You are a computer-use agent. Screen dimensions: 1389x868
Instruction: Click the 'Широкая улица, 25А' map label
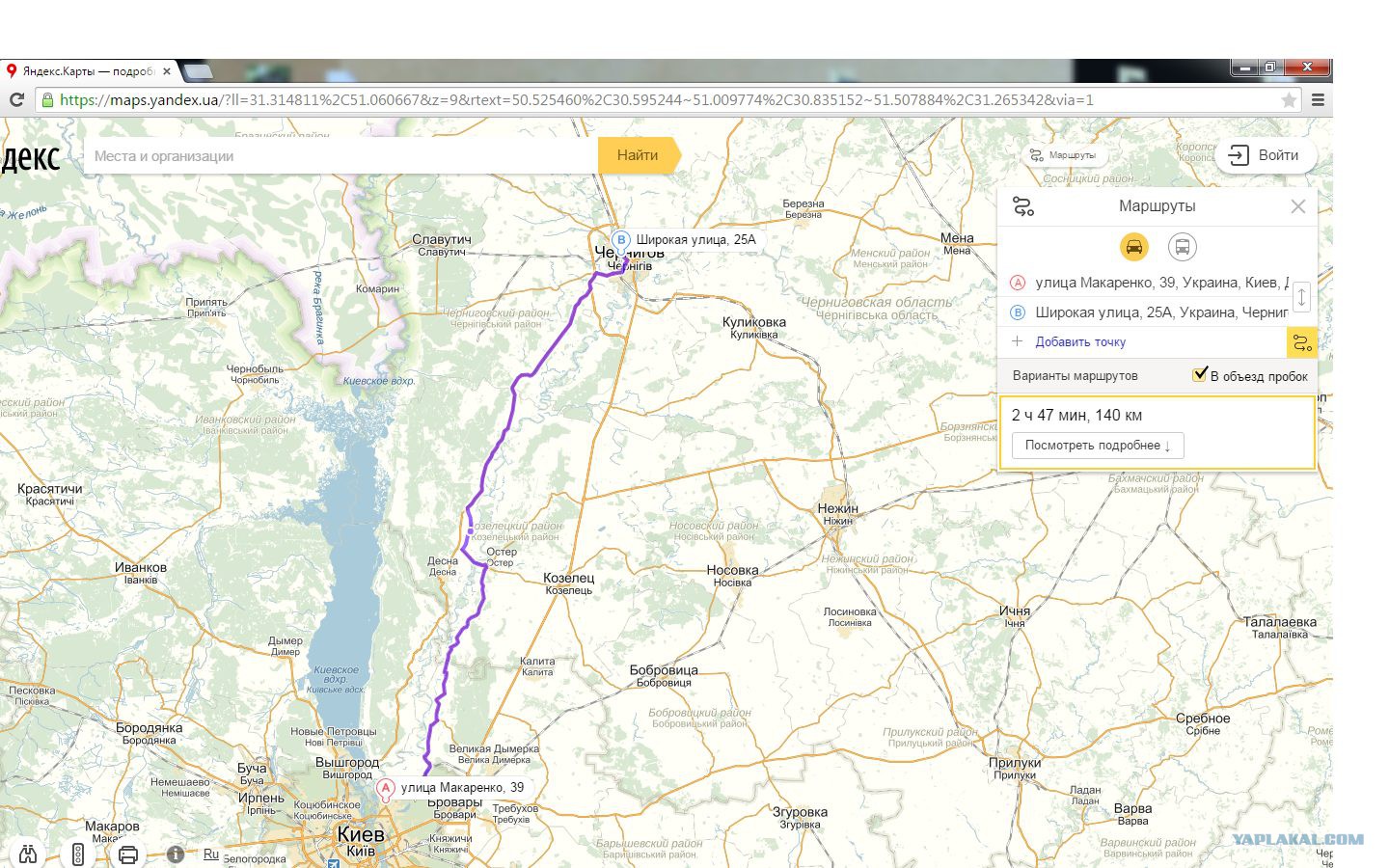[x=695, y=239]
